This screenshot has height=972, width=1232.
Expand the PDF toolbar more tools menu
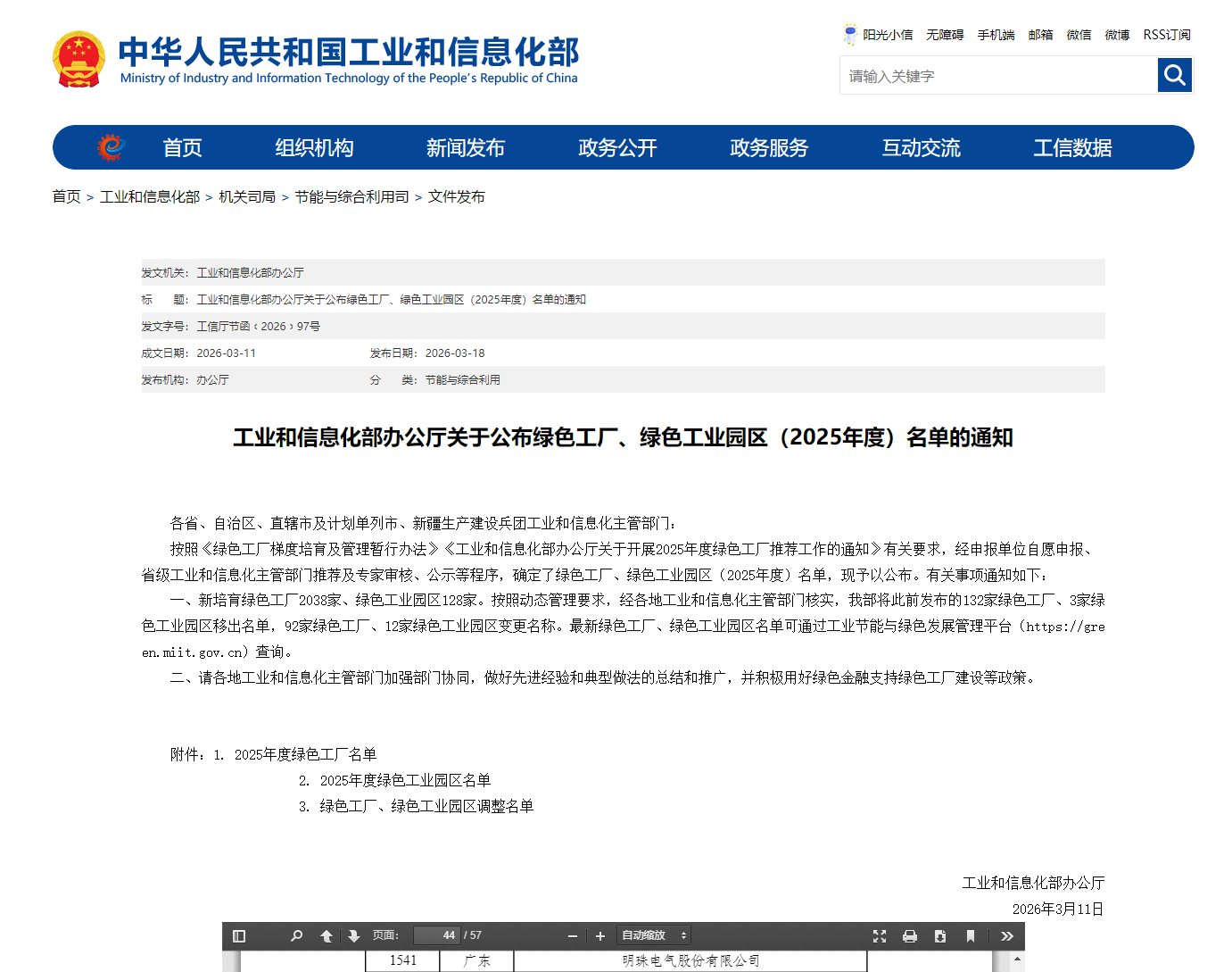[x=1007, y=935]
